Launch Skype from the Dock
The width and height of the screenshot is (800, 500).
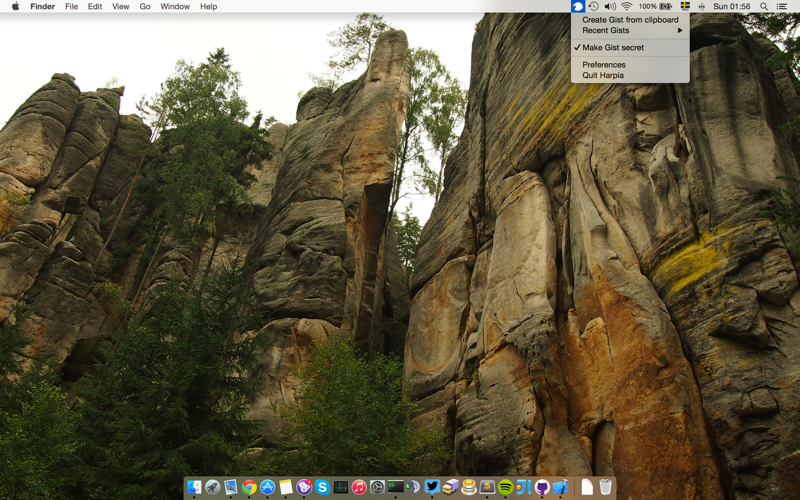(x=322, y=487)
